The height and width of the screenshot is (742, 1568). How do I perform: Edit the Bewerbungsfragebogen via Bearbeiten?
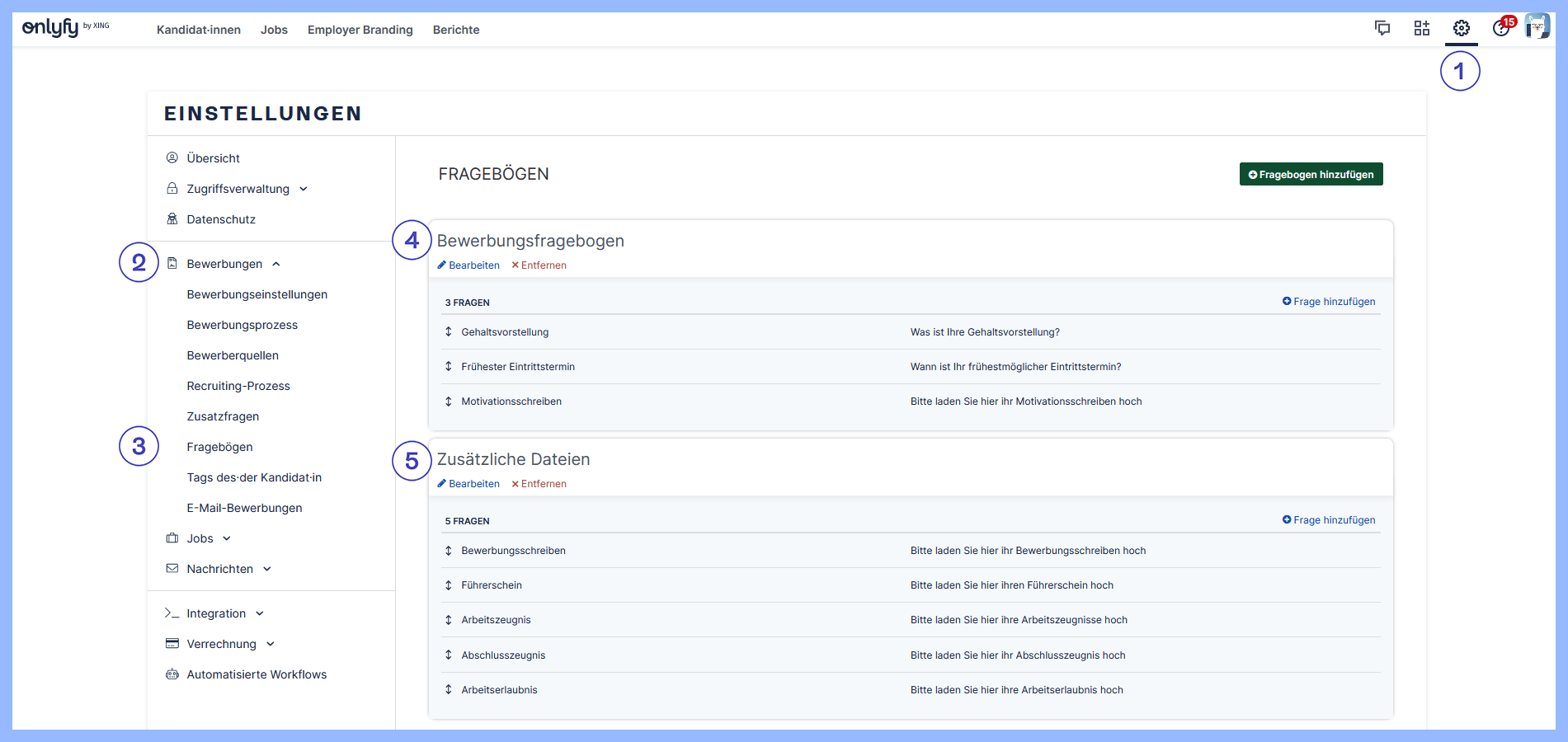coord(469,265)
